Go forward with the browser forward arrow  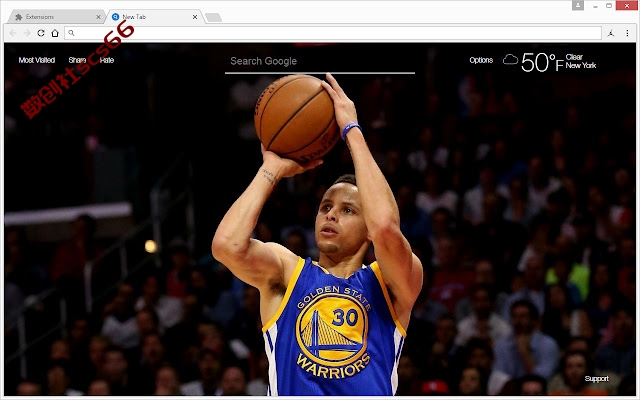click(27, 33)
